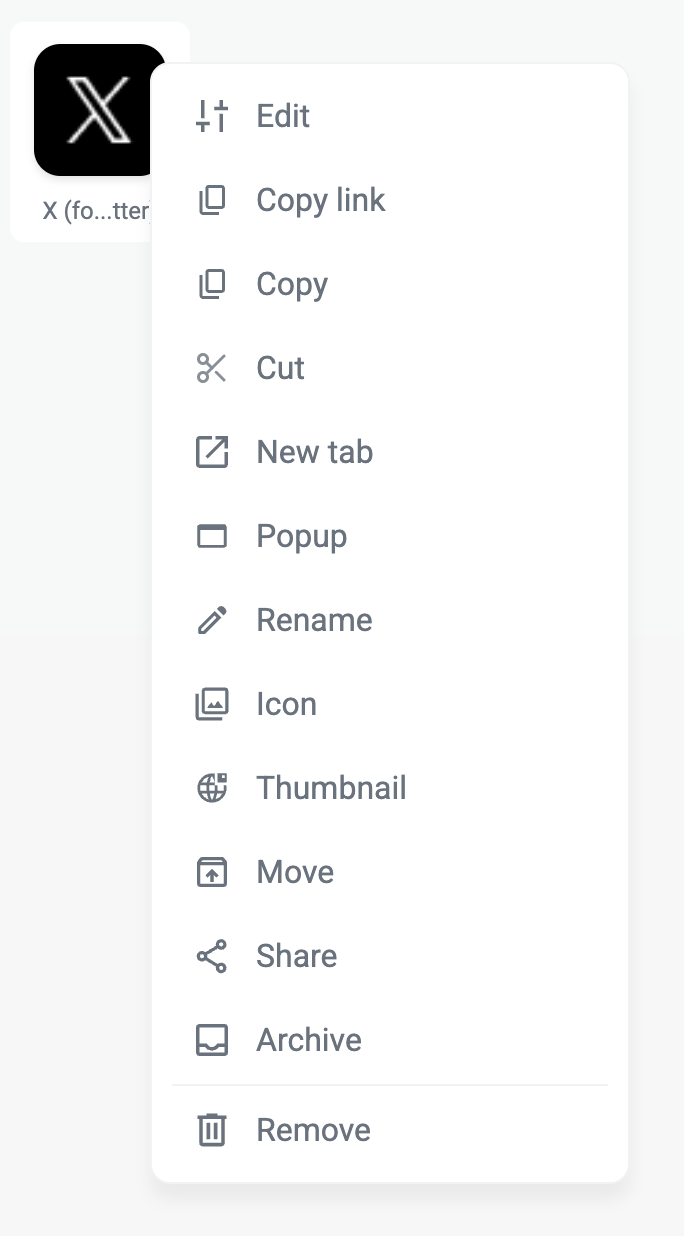
Task: Click the inbox tray icon for Archive
Action: [x=212, y=1041]
